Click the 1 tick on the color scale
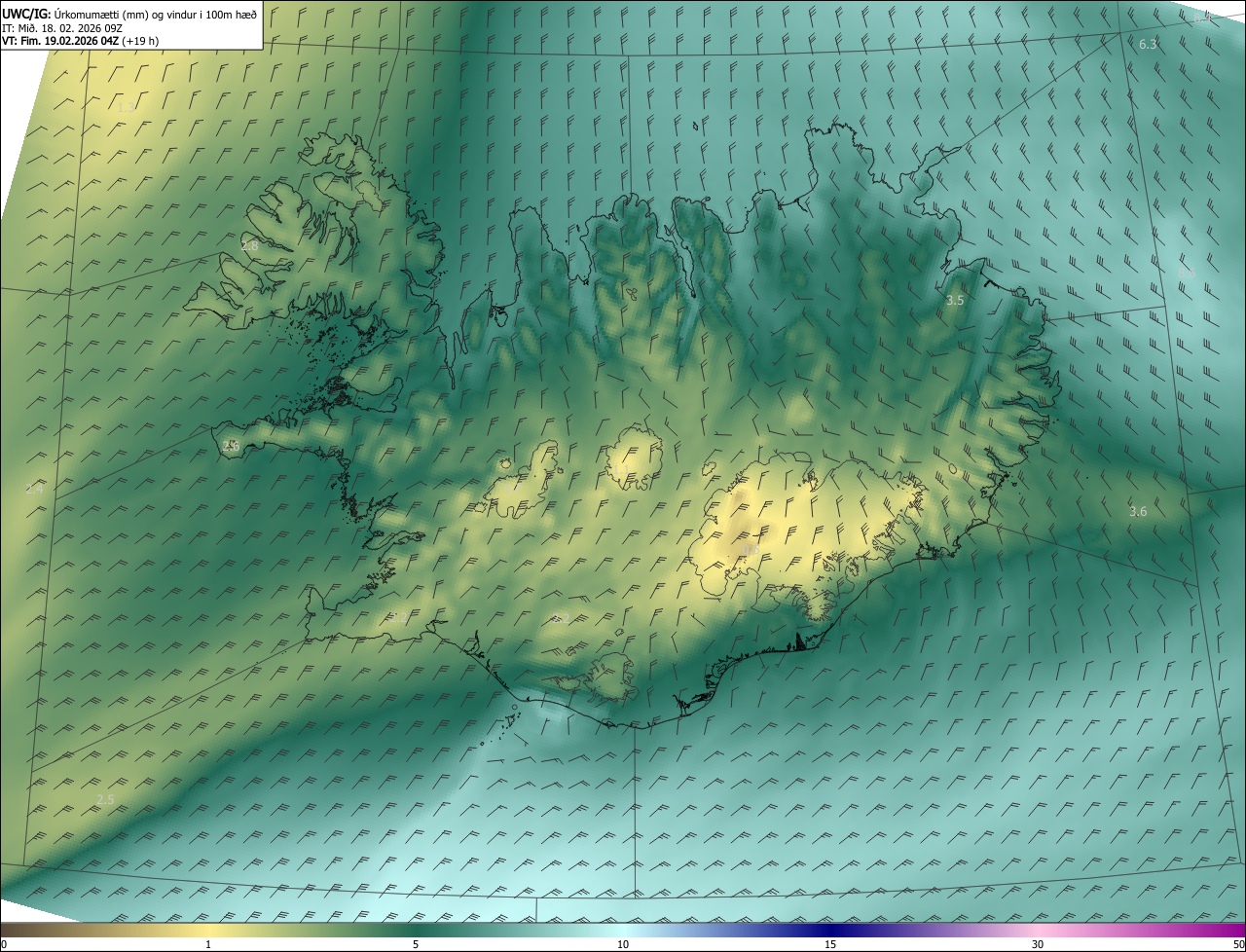This screenshot has width=1246, height=952. [208, 944]
